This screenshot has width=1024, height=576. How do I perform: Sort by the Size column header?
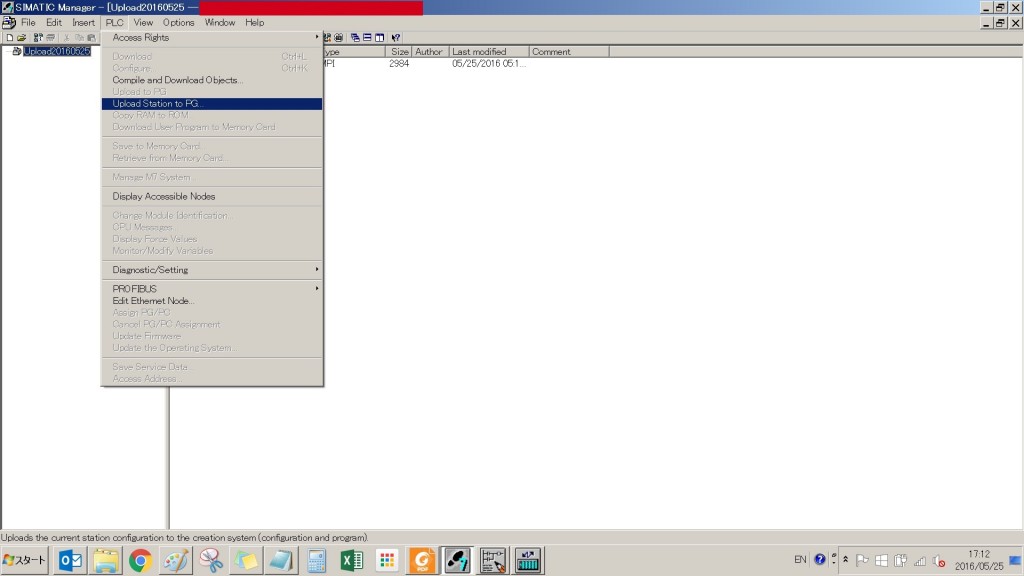click(398, 52)
